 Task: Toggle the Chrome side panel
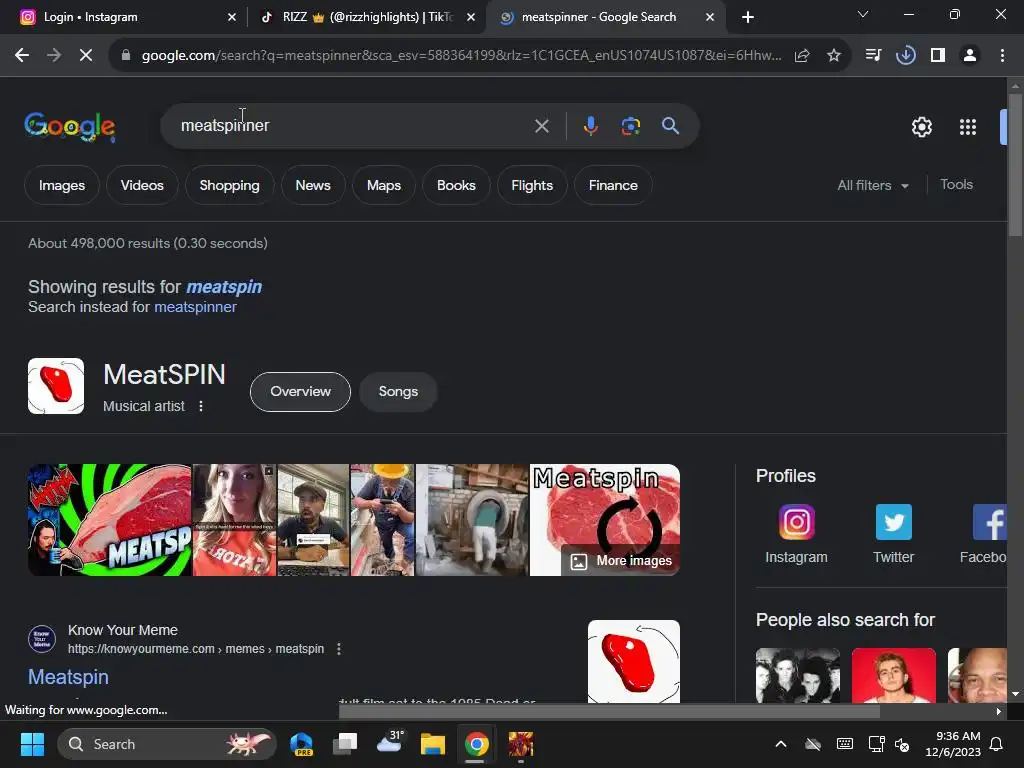click(938, 56)
